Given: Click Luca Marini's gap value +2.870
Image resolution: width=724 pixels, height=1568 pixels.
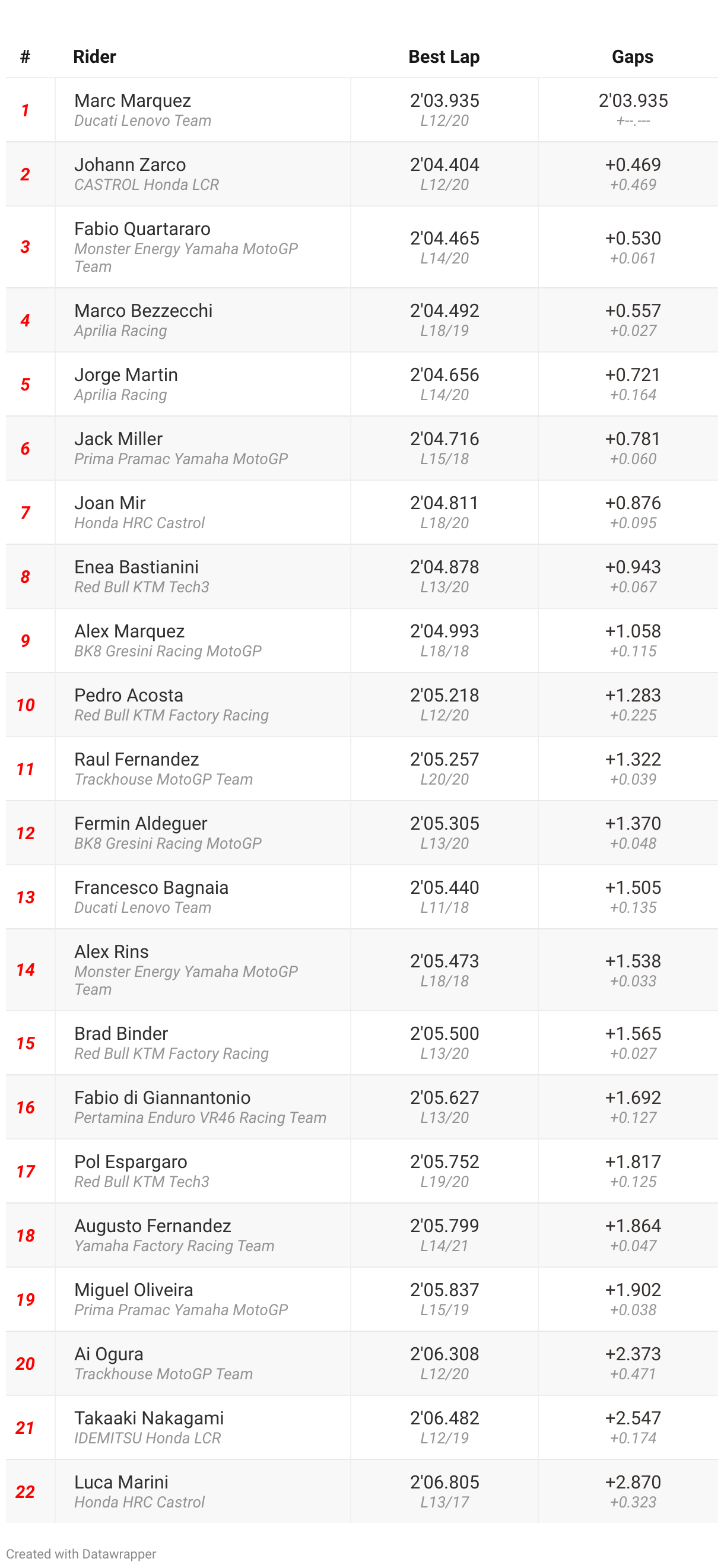Looking at the screenshot, I should coord(632,1481).
